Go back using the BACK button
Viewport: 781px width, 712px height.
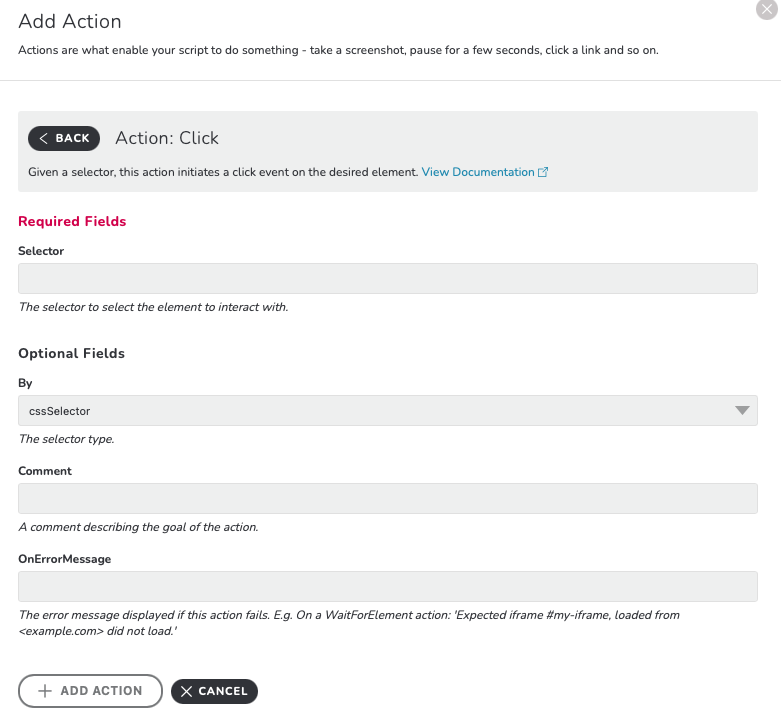[x=64, y=138]
